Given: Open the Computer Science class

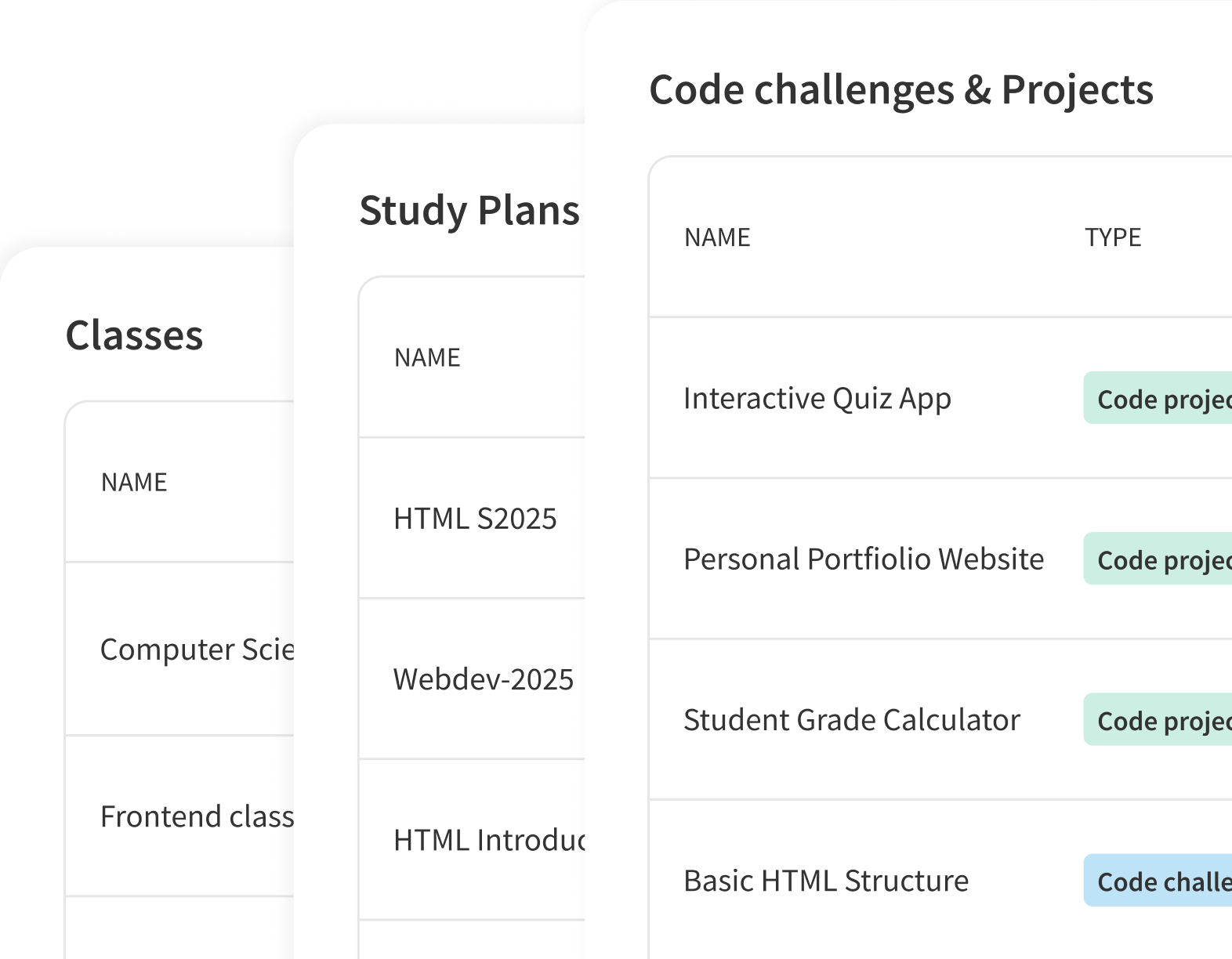Looking at the screenshot, I should pos(197,650).
